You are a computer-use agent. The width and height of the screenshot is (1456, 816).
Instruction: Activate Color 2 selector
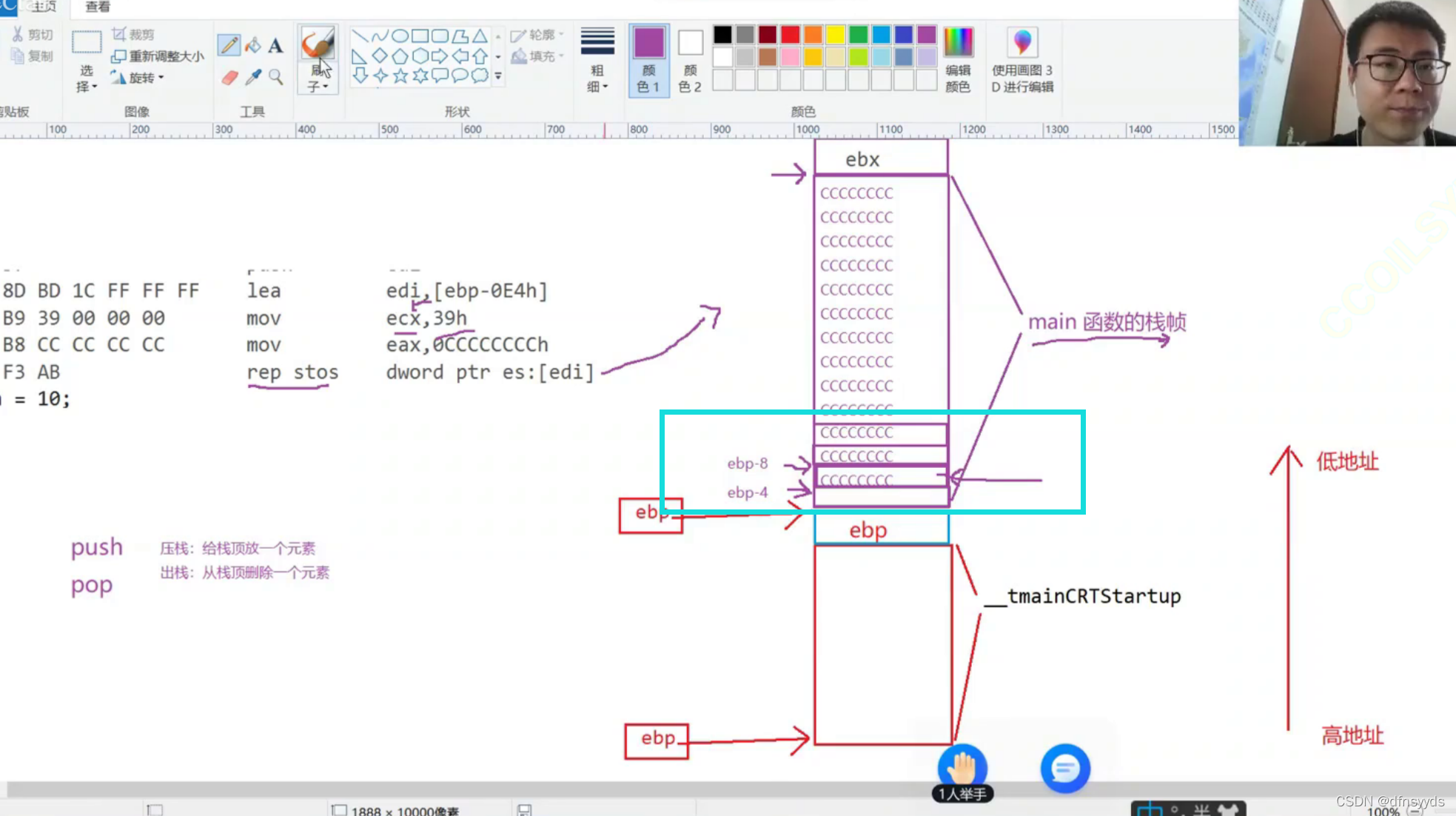(690, 59)
